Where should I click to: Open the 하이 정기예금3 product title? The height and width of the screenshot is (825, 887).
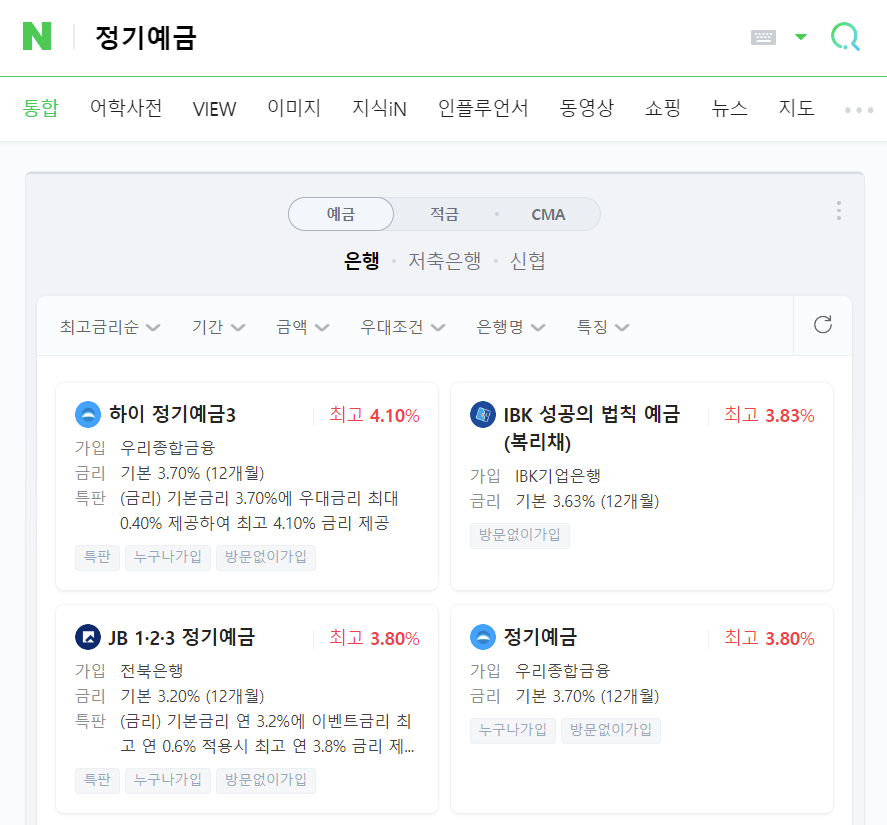(173, 414)
